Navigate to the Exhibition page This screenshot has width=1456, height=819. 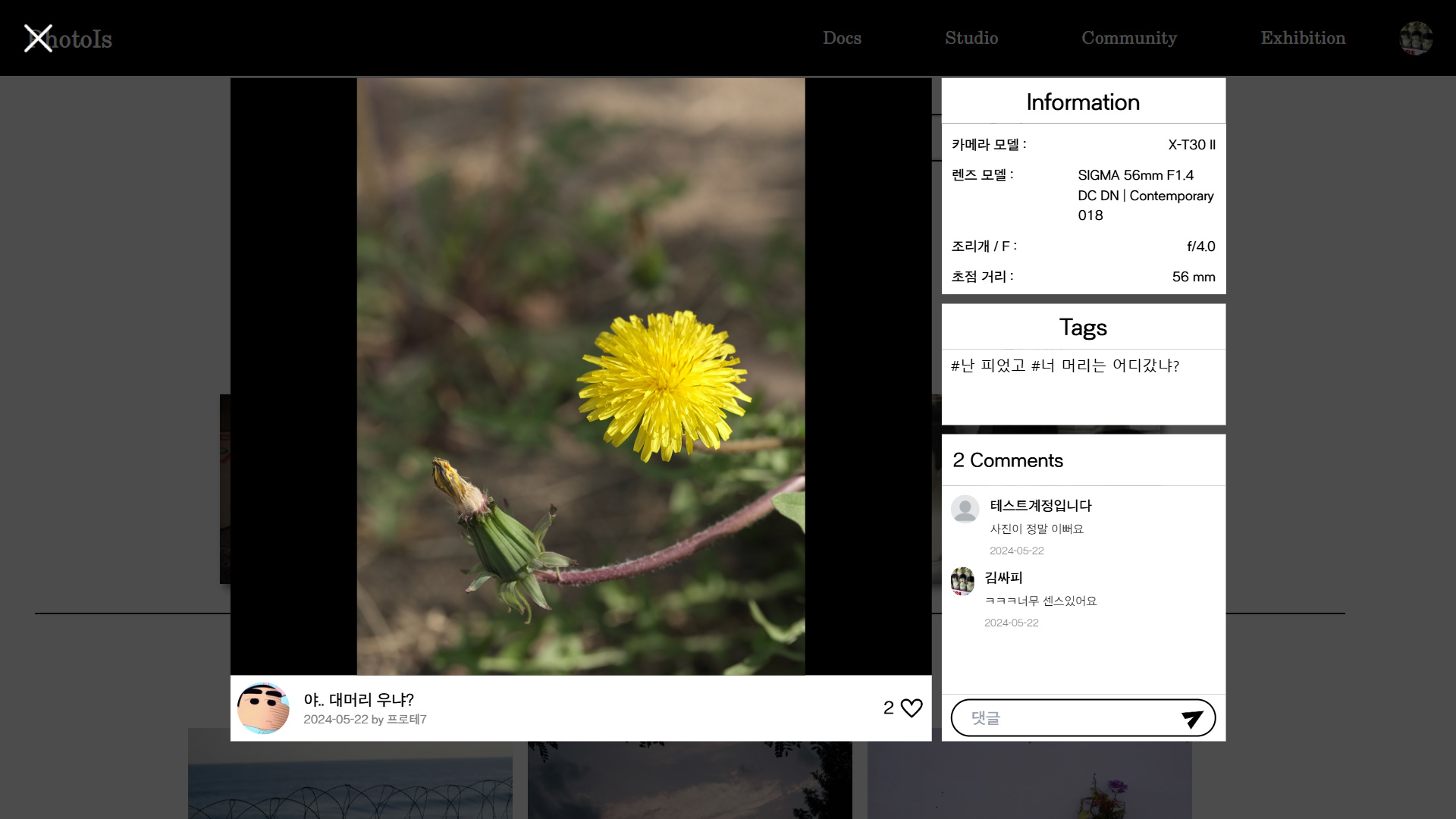pyautogui.click(x=1302, y=38)
